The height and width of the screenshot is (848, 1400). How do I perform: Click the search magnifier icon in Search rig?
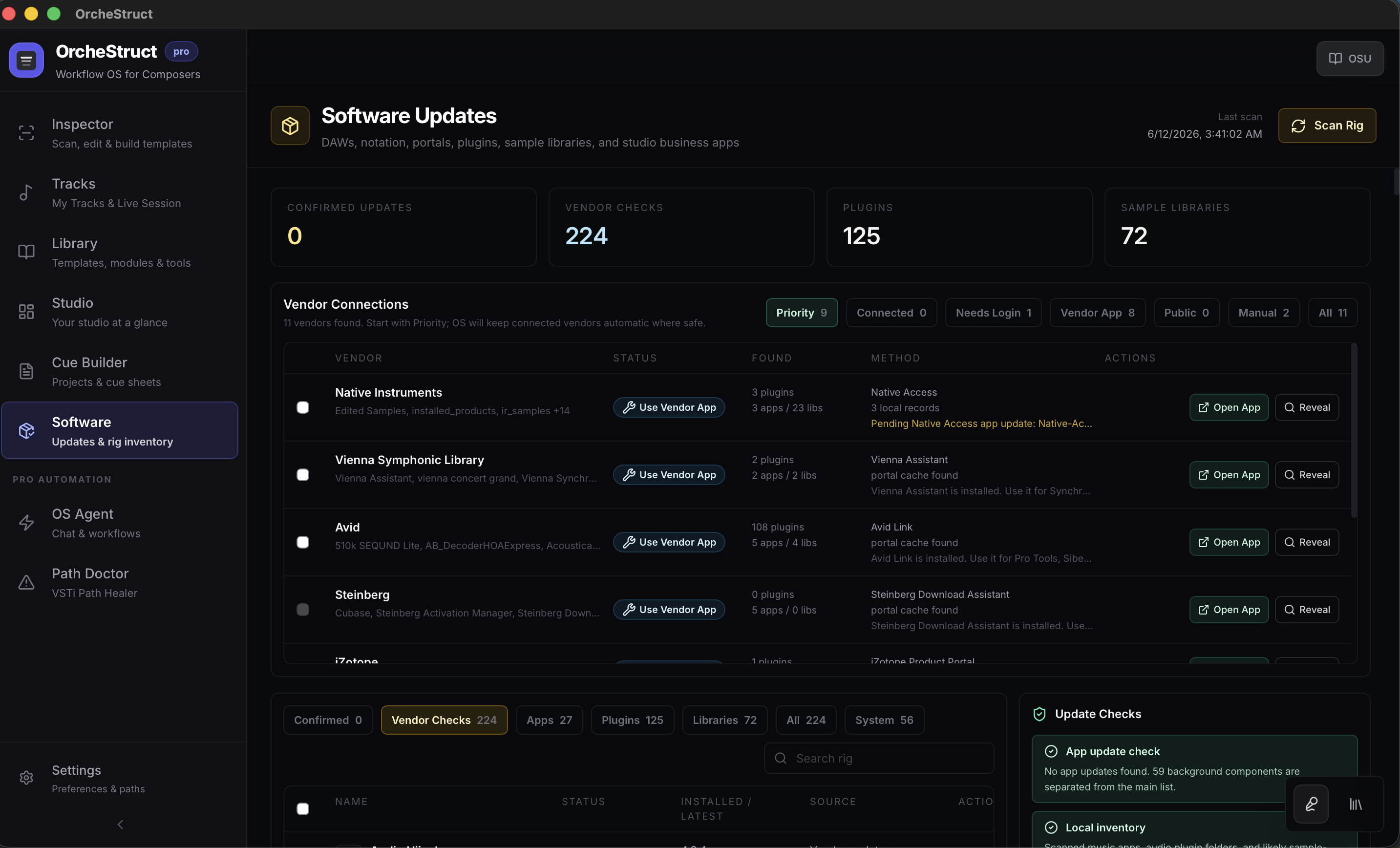[781, 758]
